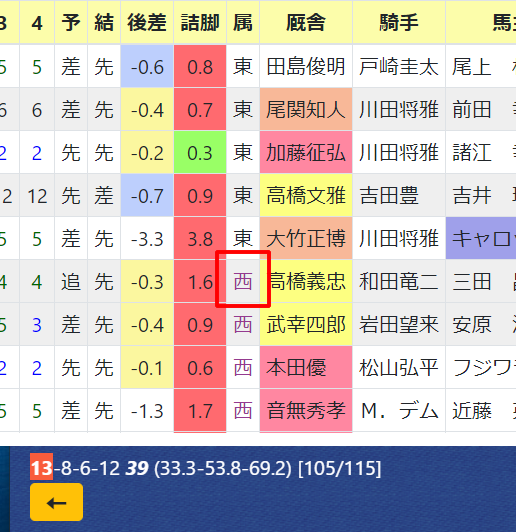Screen dimensions: 516x532
Task: Click jockey 川田将雅 in the 尾関知人 row
Action: coord(399,109)
